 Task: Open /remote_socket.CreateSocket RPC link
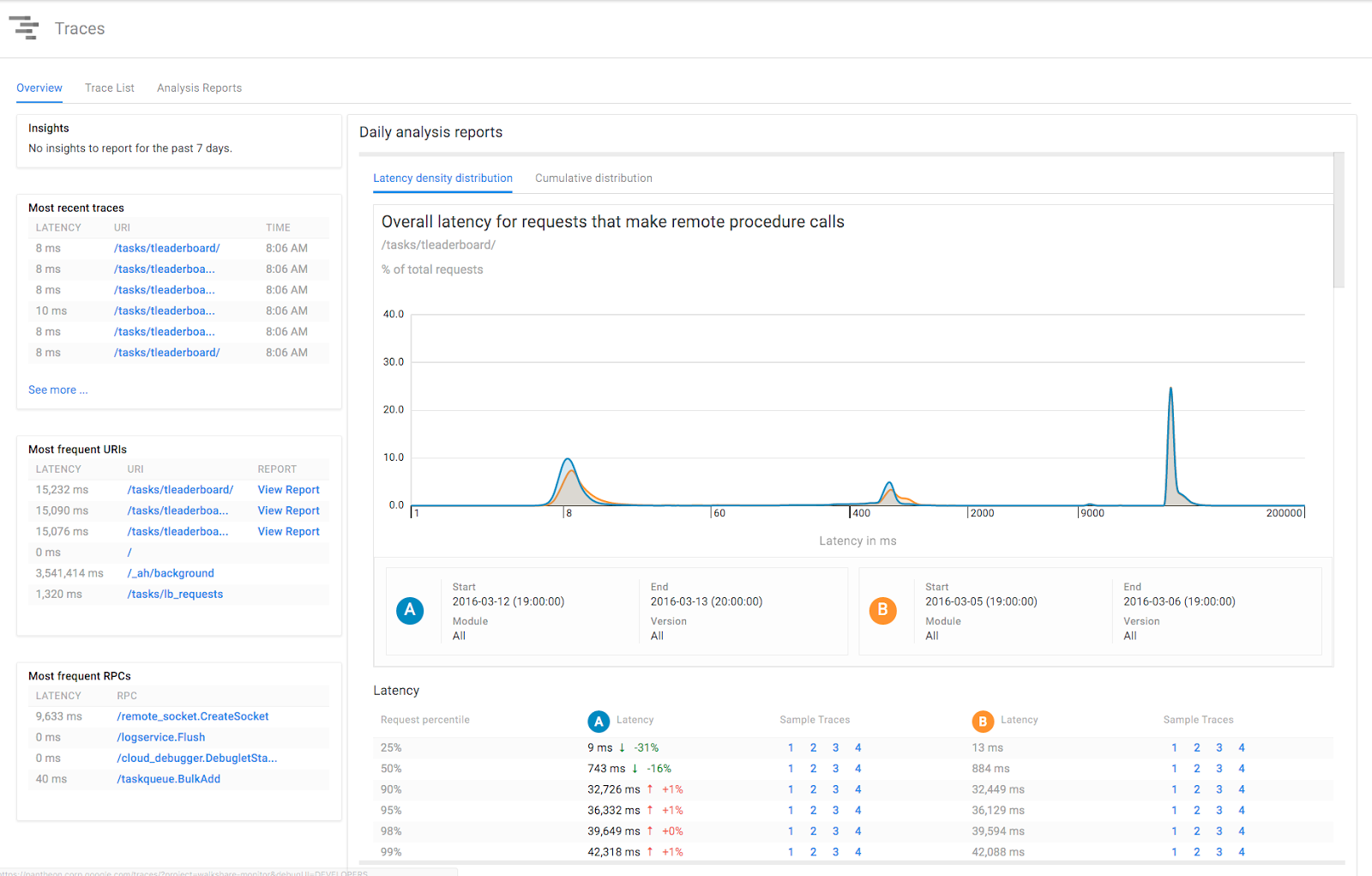(193, 716)
